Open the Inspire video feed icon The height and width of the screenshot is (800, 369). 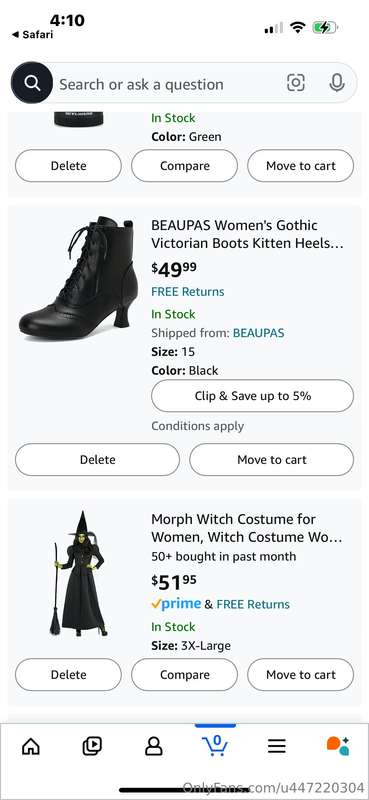coord(92,746)
